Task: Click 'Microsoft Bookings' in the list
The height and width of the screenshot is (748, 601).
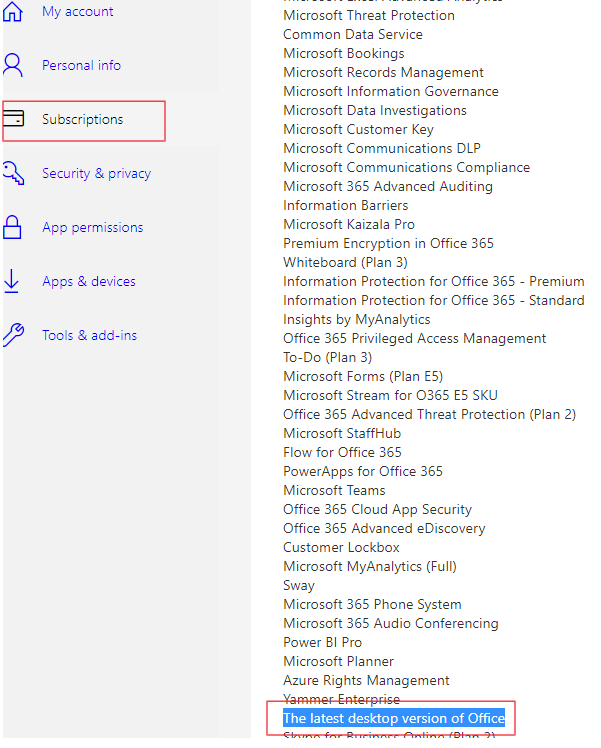Action: 343,53
